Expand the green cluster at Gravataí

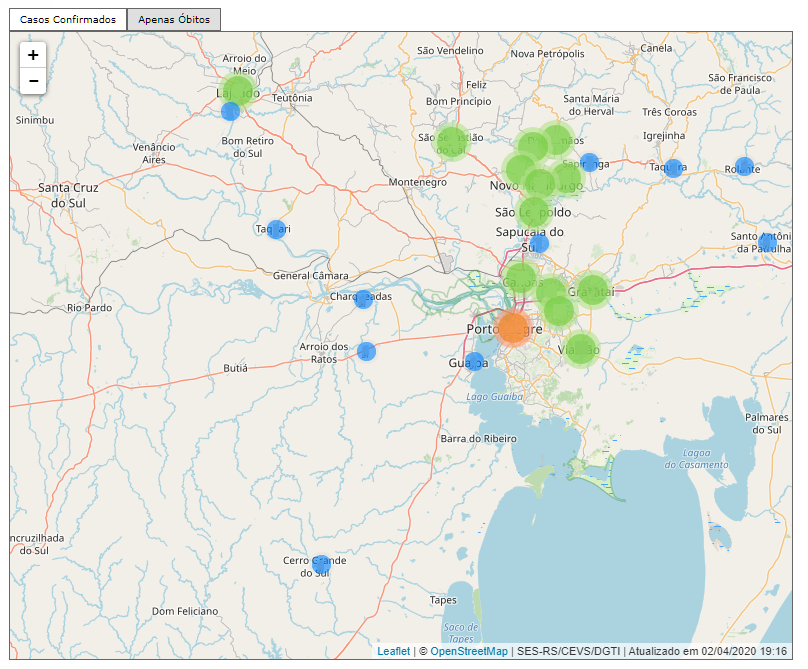(x=592, y=290)
